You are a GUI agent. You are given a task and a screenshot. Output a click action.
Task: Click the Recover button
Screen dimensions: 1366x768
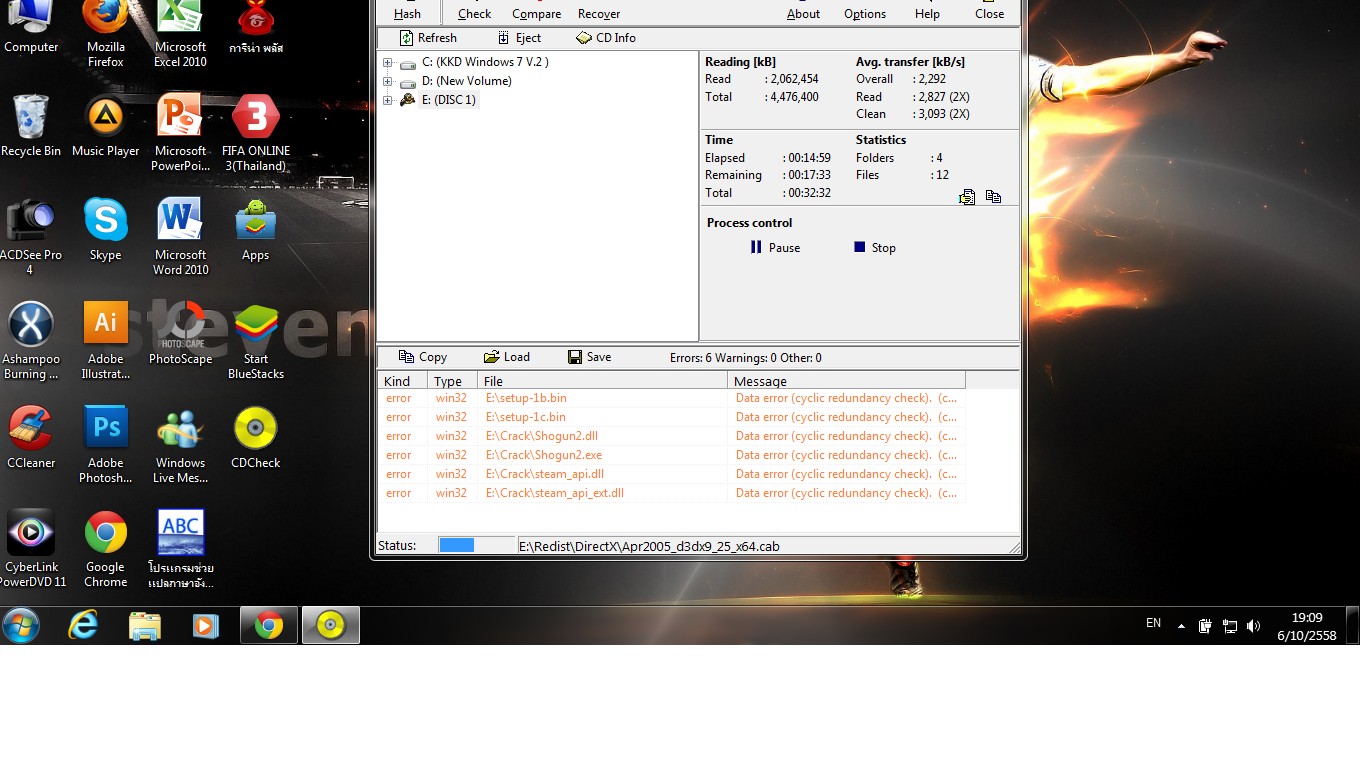(x=599, y=14)
